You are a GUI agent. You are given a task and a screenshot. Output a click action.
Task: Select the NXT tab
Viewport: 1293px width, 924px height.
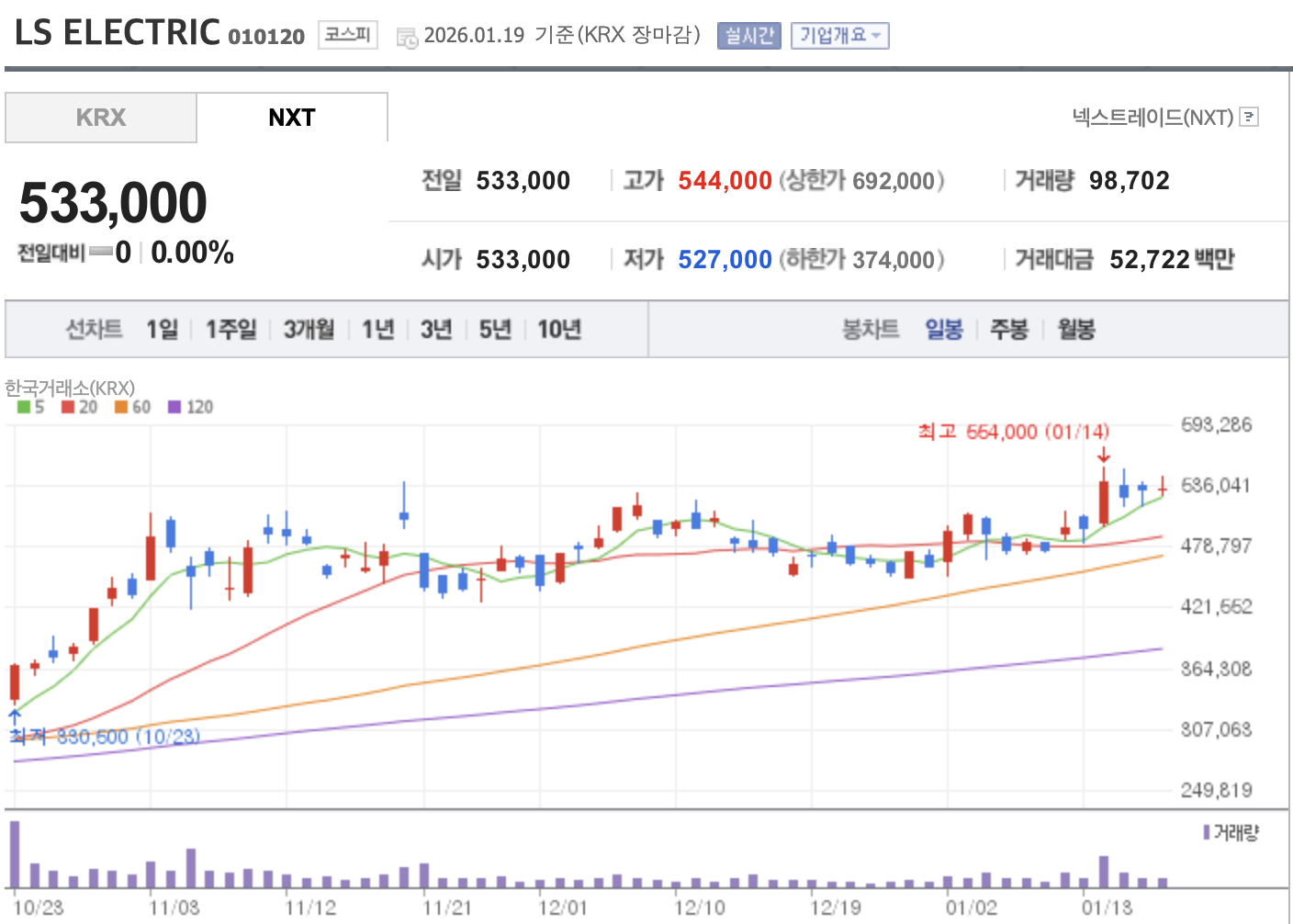[292, 118]
